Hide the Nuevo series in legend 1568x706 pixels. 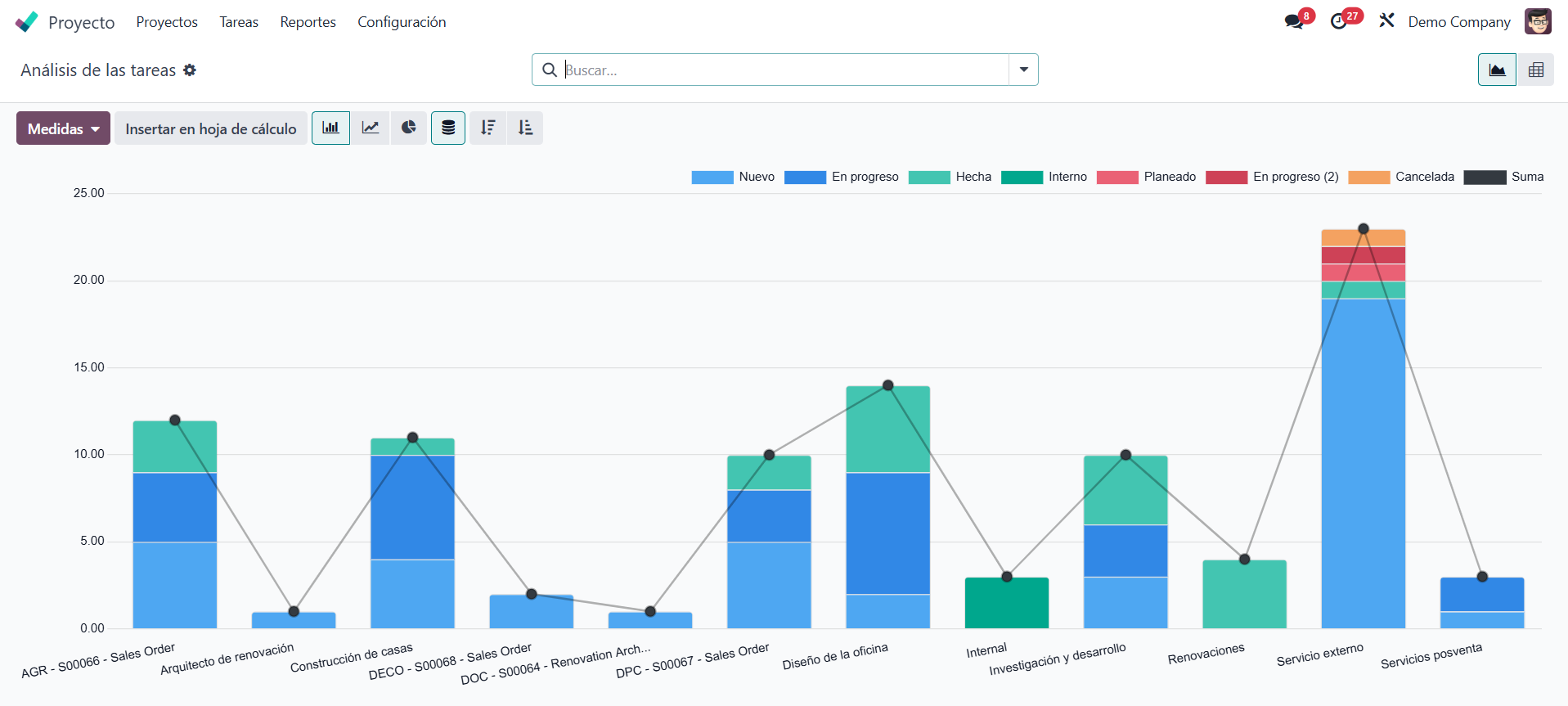pos(733,177)
